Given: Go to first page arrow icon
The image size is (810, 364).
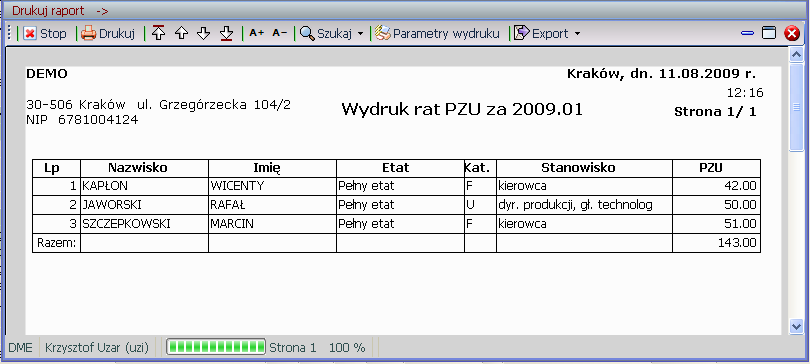Looking at the screenshot, I should point(159,34).
